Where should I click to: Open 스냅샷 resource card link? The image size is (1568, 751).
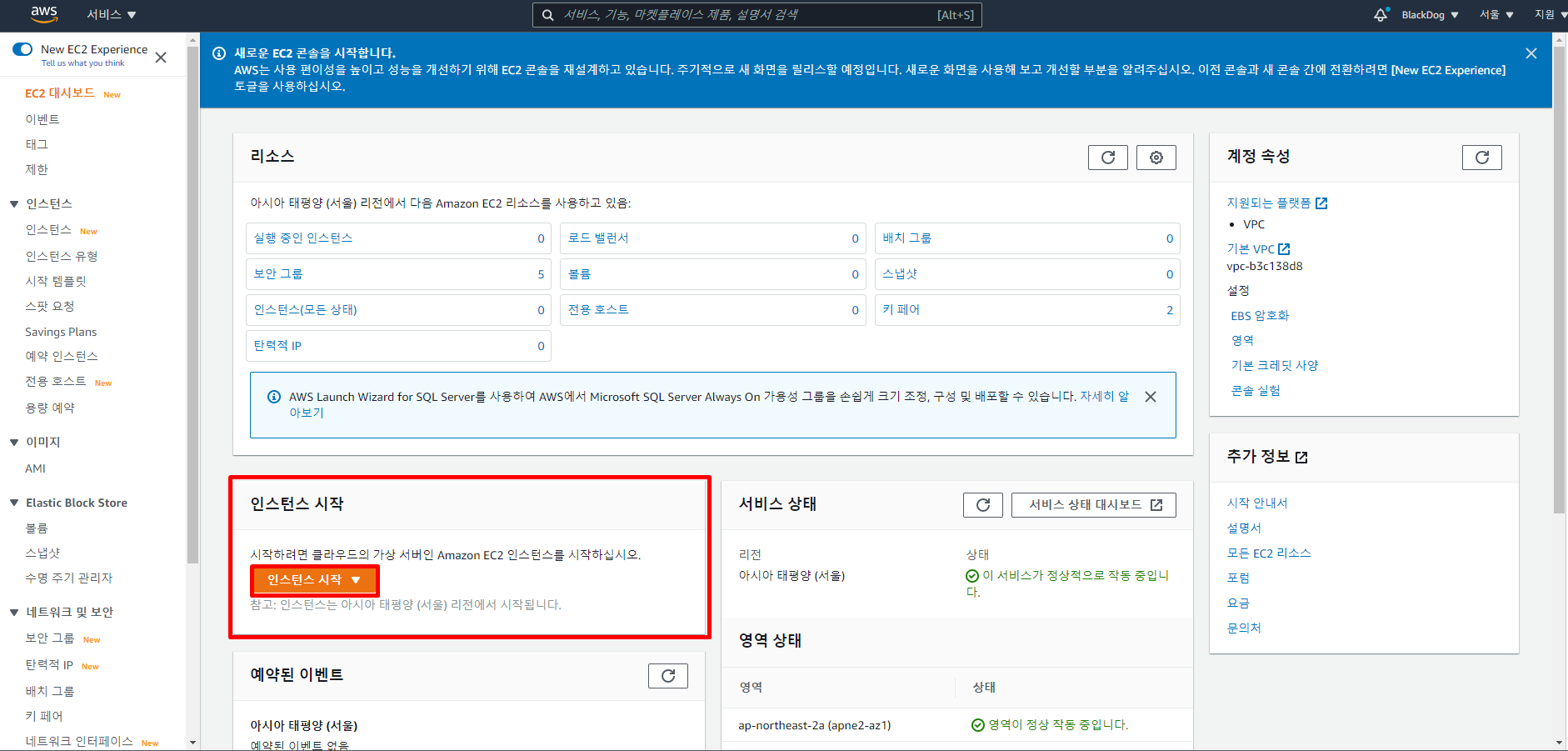[900, 274]
